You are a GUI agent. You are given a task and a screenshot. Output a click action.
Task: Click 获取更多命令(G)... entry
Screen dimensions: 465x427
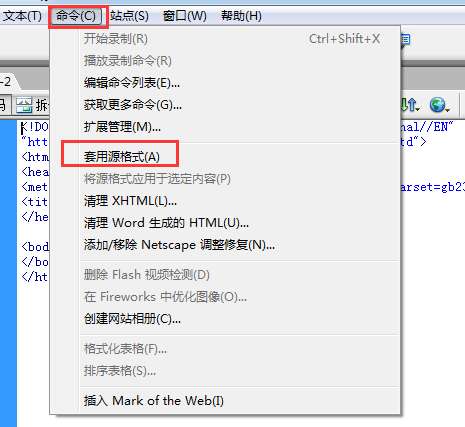click(x=133, y=105)
